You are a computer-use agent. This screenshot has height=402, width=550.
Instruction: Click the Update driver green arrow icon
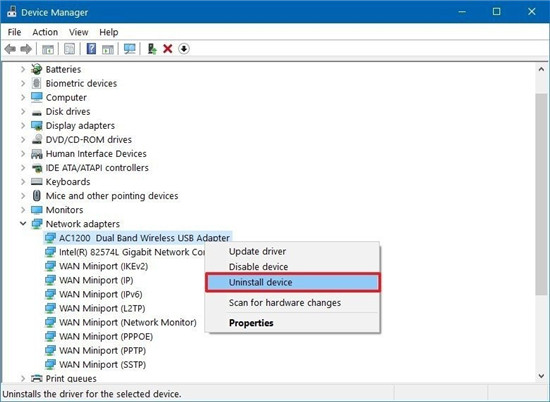tap(152, 49)
